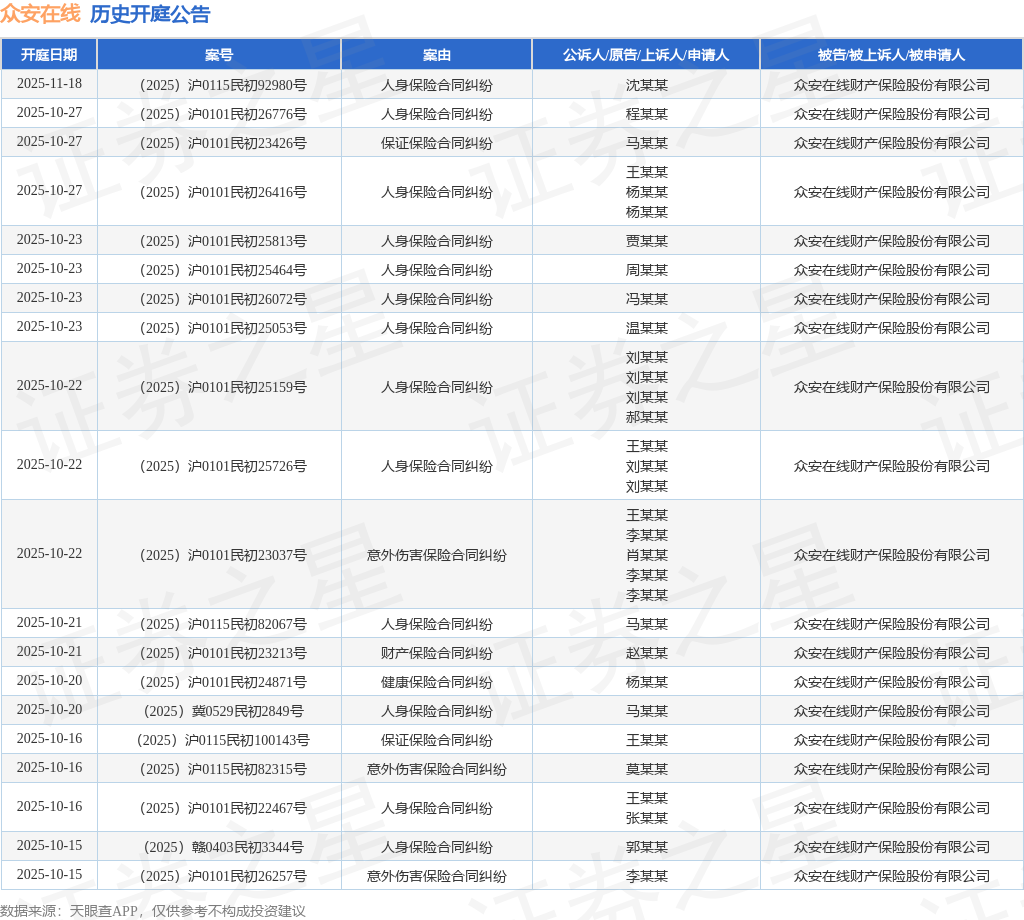Click the 案由 column header

click(436, 55)
